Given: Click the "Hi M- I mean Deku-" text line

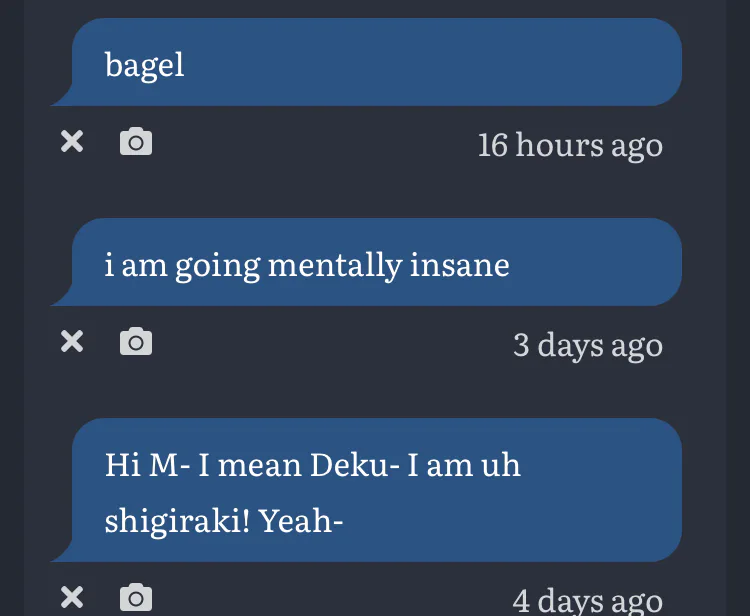Looking at the screenshot, I should 312,466.
